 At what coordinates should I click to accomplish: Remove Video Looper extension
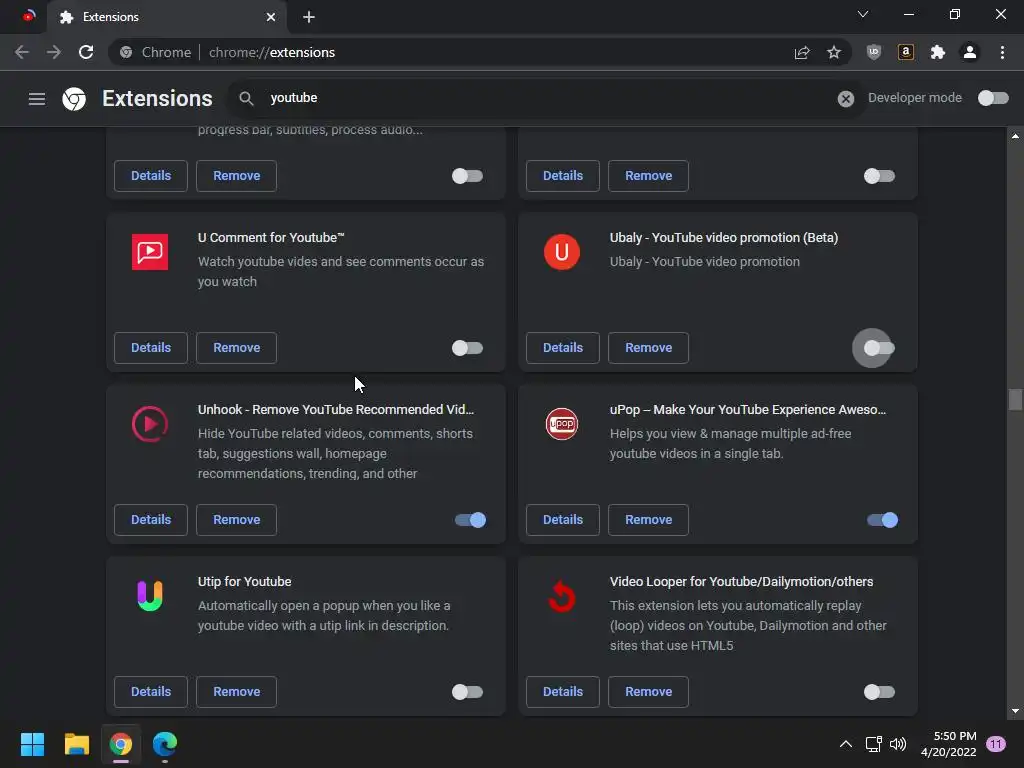click(648, 692)
